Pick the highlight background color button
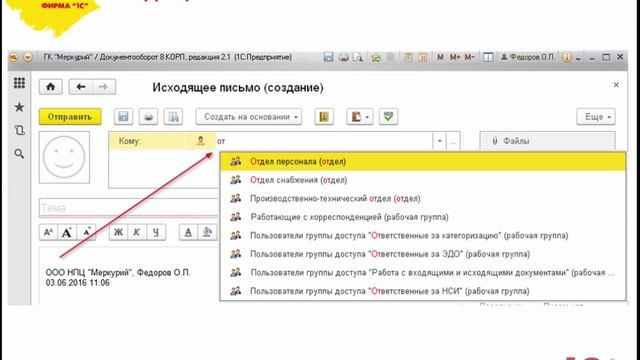 [207, 232]
